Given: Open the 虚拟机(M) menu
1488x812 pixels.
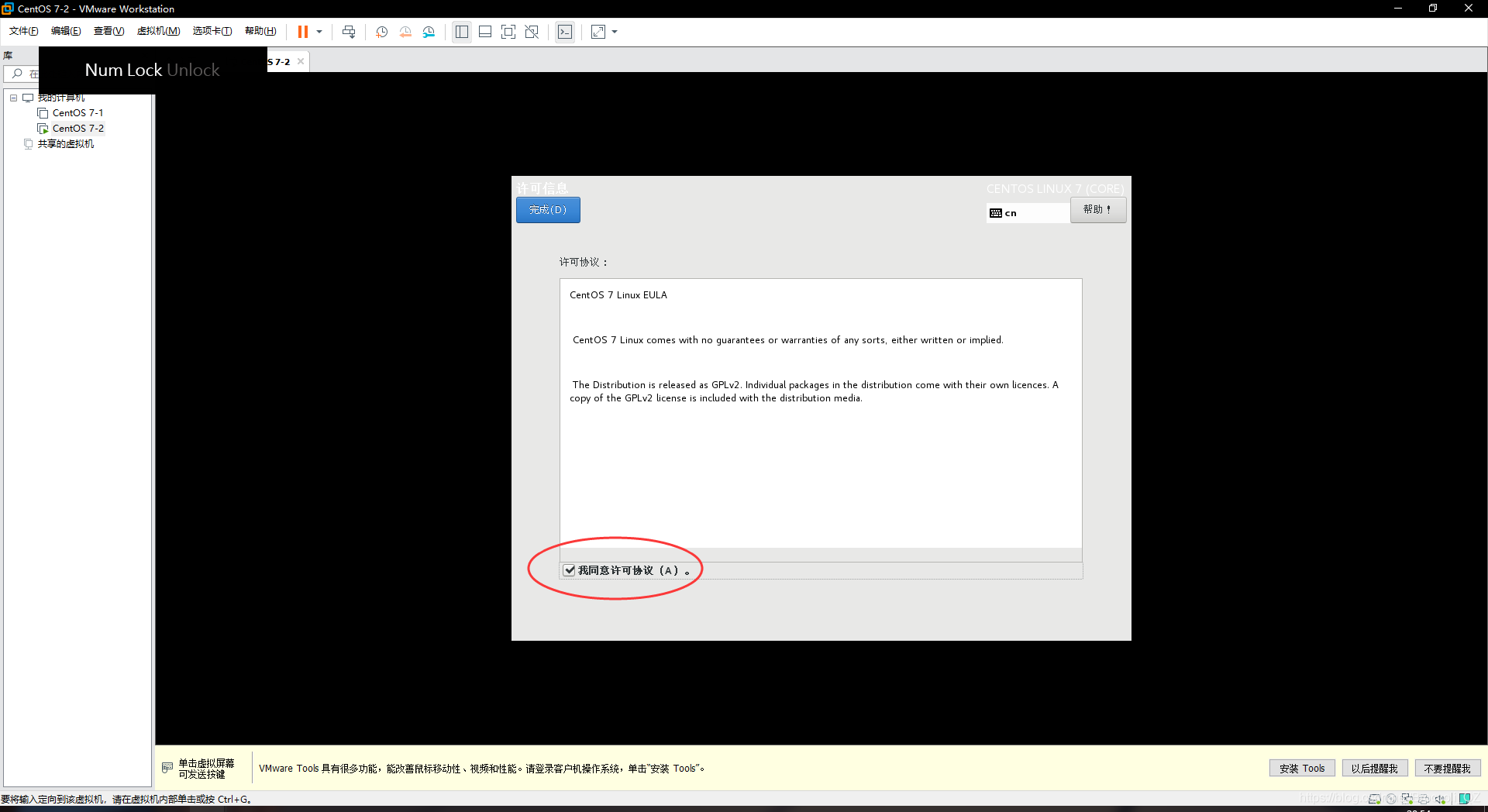Looking at the screenshot, I should coord(158,31).
